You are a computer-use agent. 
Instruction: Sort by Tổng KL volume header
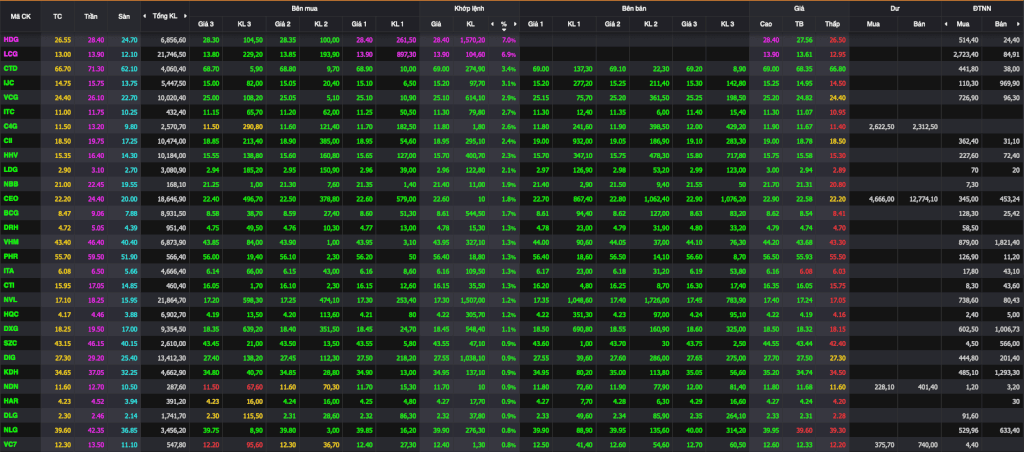click(164, 16)
